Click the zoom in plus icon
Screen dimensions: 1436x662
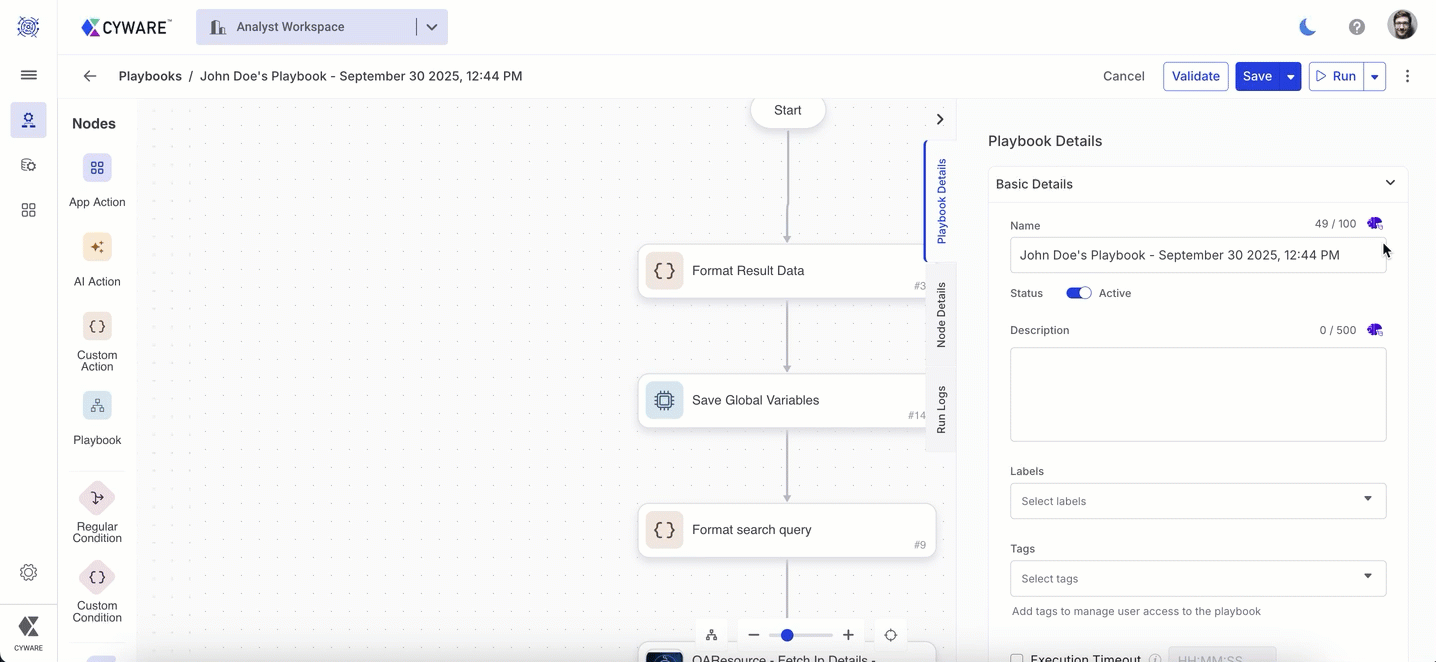pos(848,635)
